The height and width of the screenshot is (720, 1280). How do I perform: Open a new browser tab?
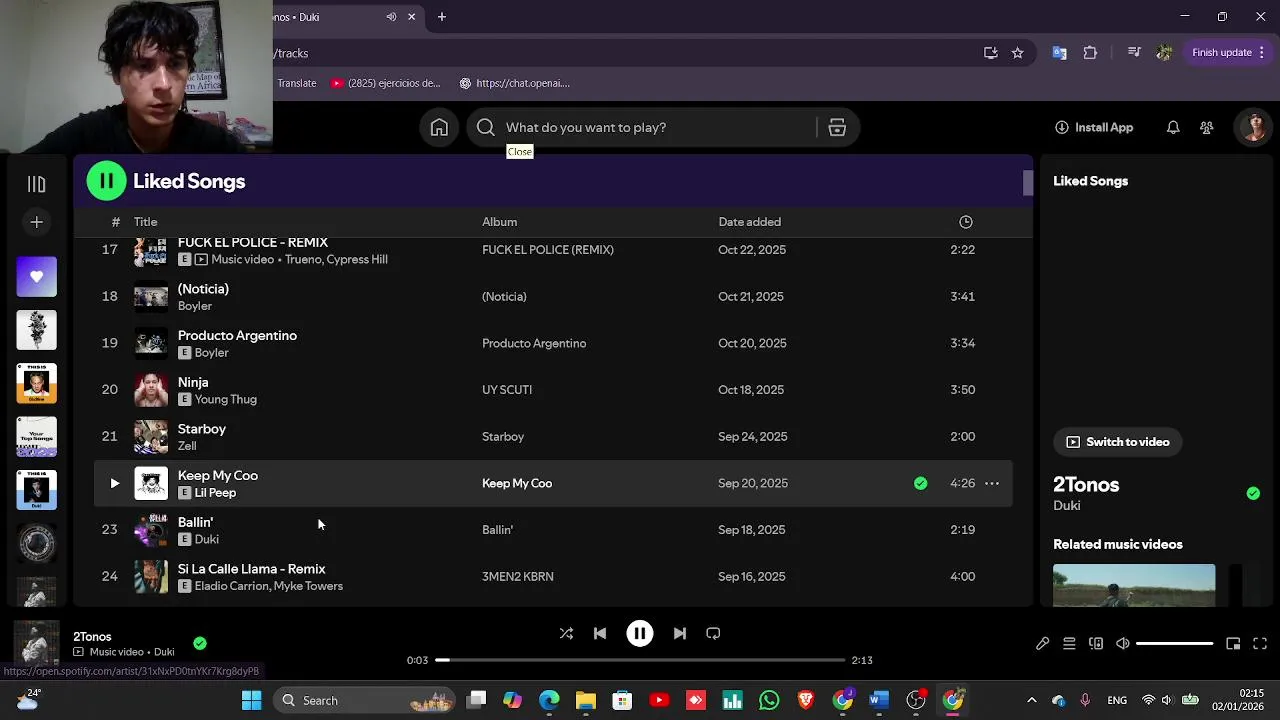(442, 17)
